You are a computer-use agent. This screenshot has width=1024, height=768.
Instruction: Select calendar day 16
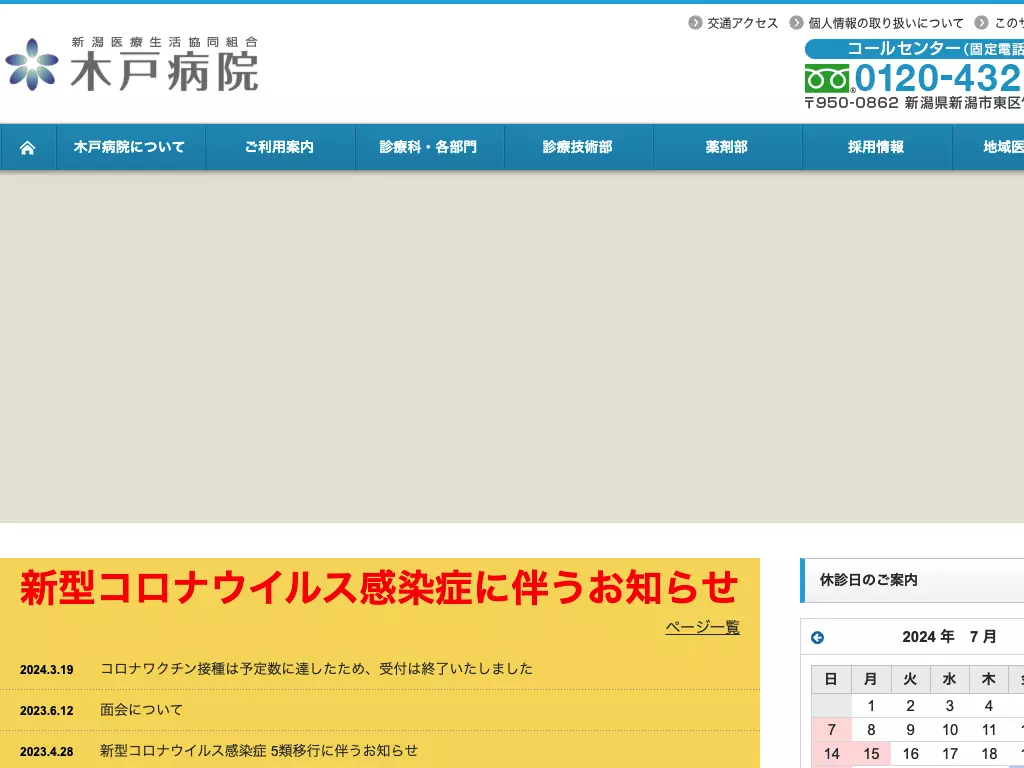[x=910, y=754]
